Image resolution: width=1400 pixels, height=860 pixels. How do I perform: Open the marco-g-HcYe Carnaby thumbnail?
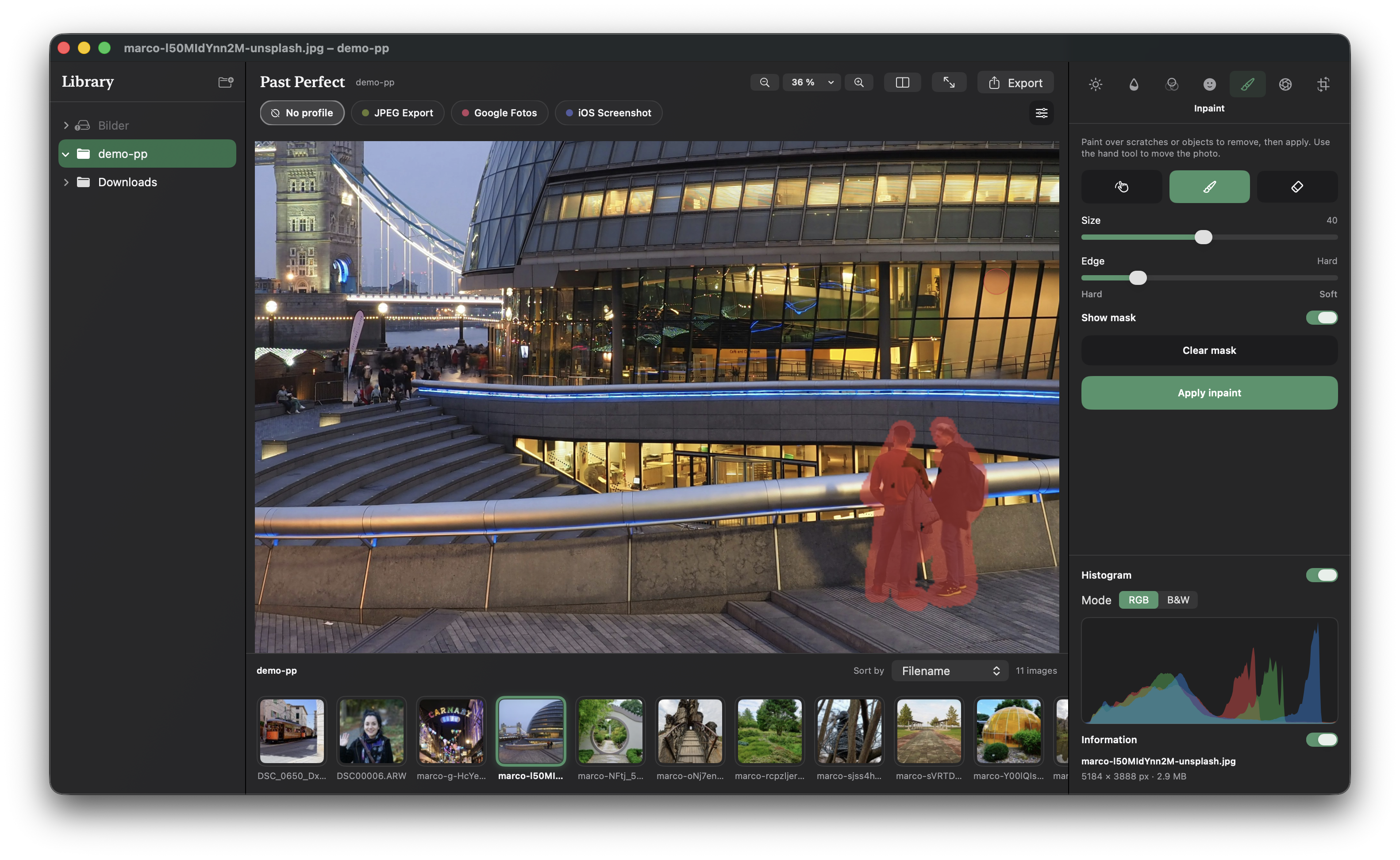coord(451,731)
